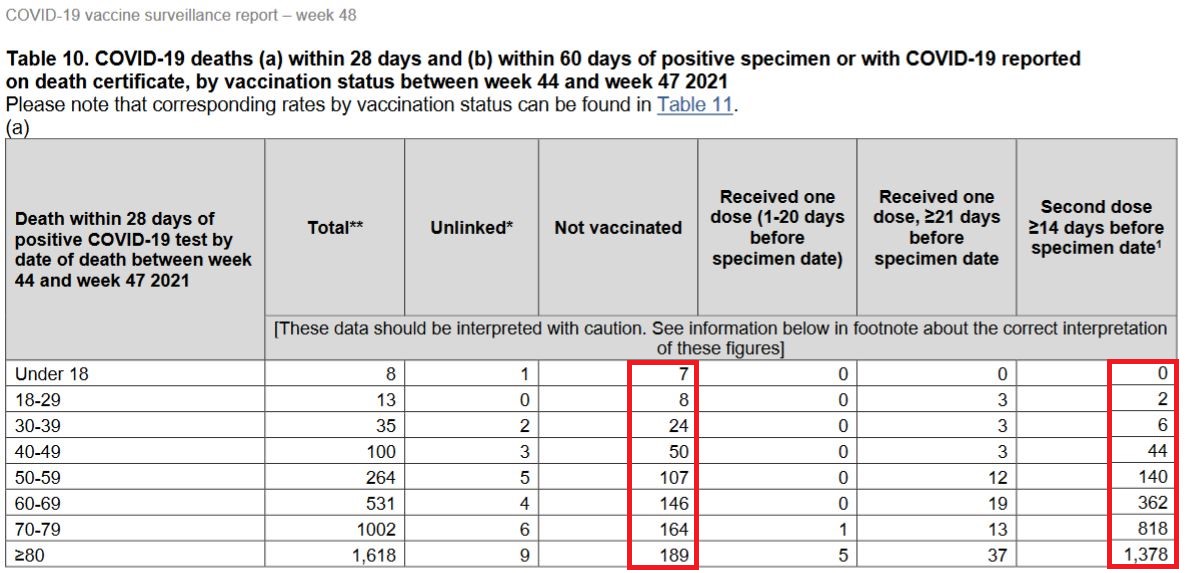The image size is (1186, 573).
Task: Select the Second dose ≥14 days header
Action: [1096, 228]
